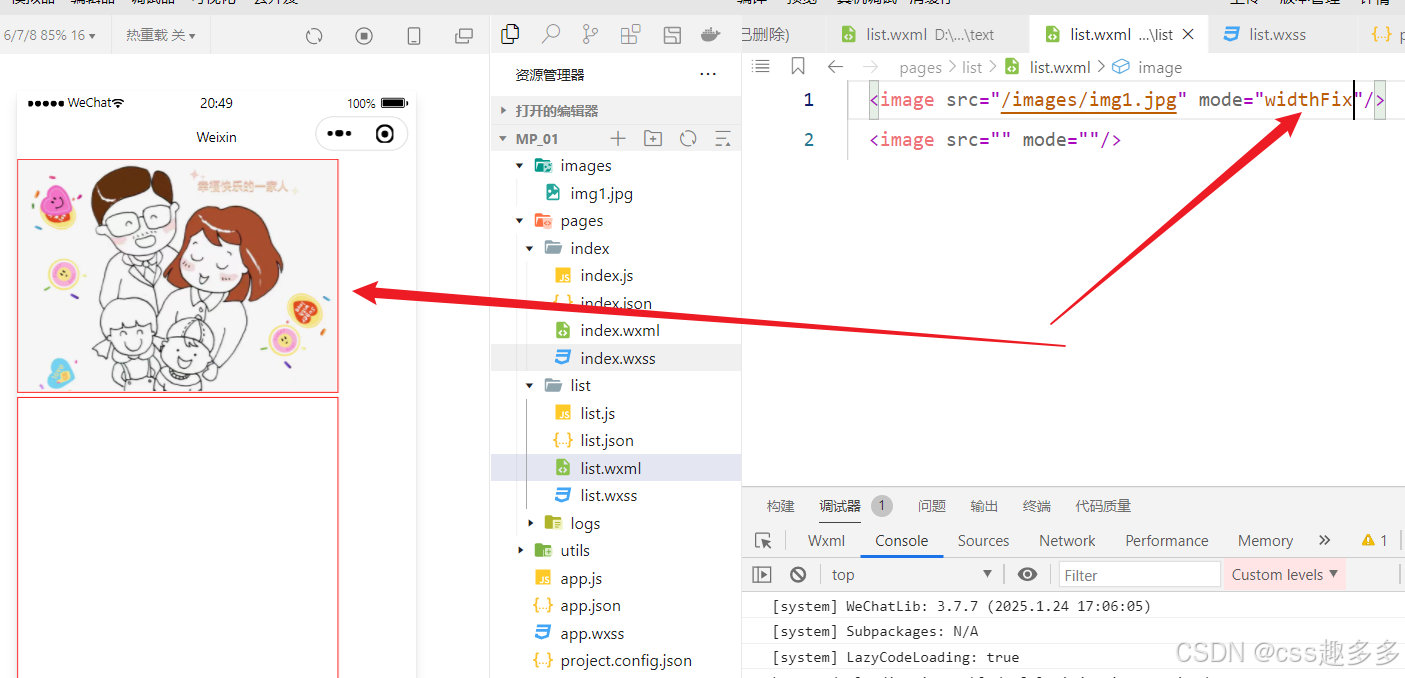Open the console context 'top' dropdown
Viewport: 1405px width, 678px height.
(x=911, y=574)
